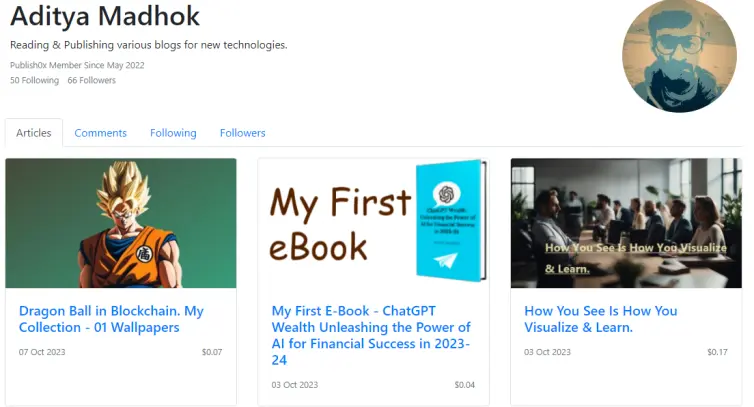Click Aditya Madhok's round profile avatar
The height and width of the screenshot is (407, 754).
coord(679,55)
